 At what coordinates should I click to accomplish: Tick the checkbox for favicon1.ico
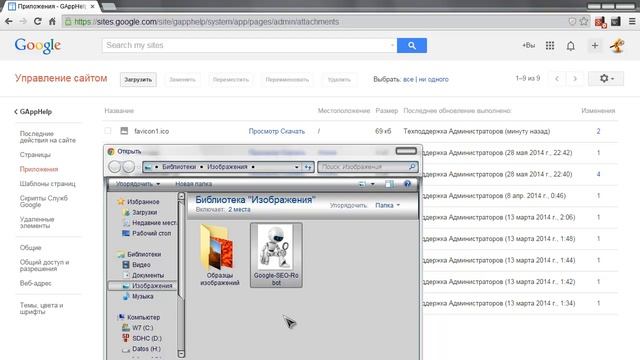coord(108,131)
